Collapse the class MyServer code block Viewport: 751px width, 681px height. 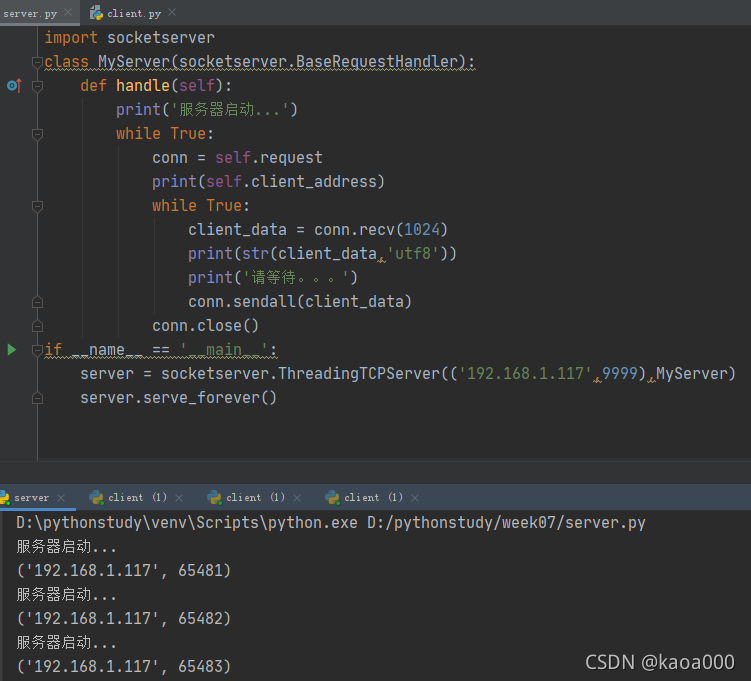click(x=37, y=62)
